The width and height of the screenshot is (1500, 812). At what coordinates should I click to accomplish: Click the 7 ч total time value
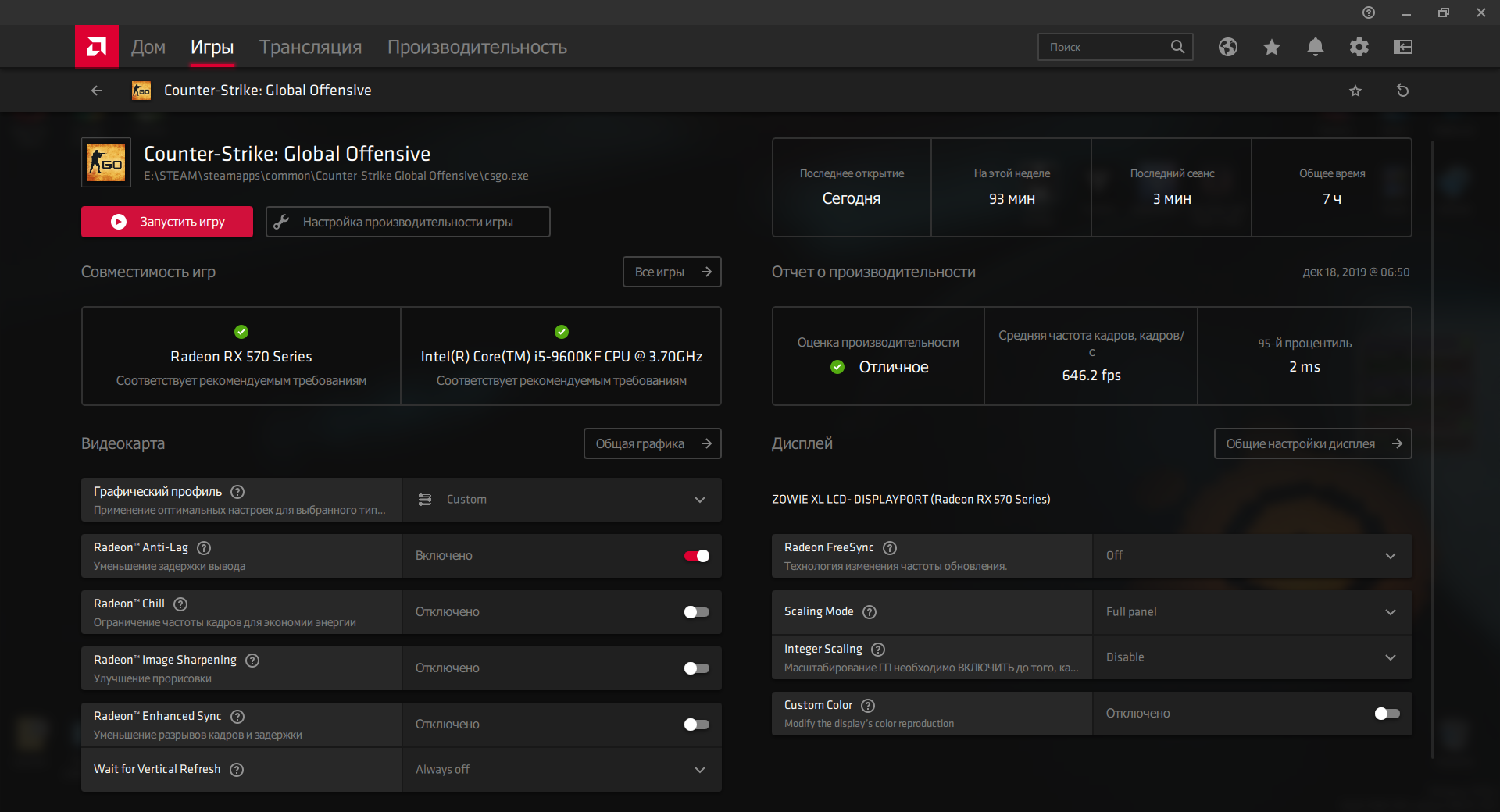[1332, 199]
